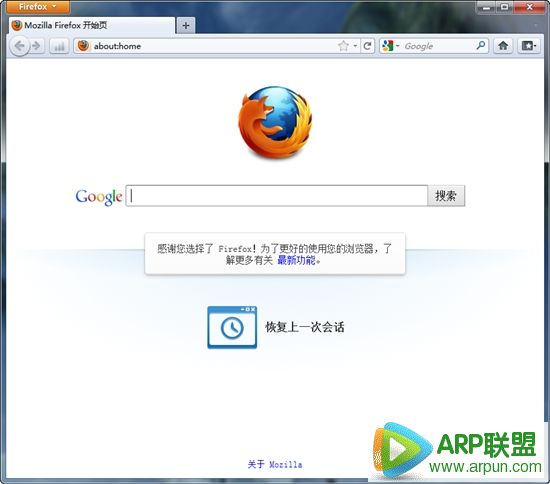
Task: Click the large Firefox logo
Action: [275, 123]
